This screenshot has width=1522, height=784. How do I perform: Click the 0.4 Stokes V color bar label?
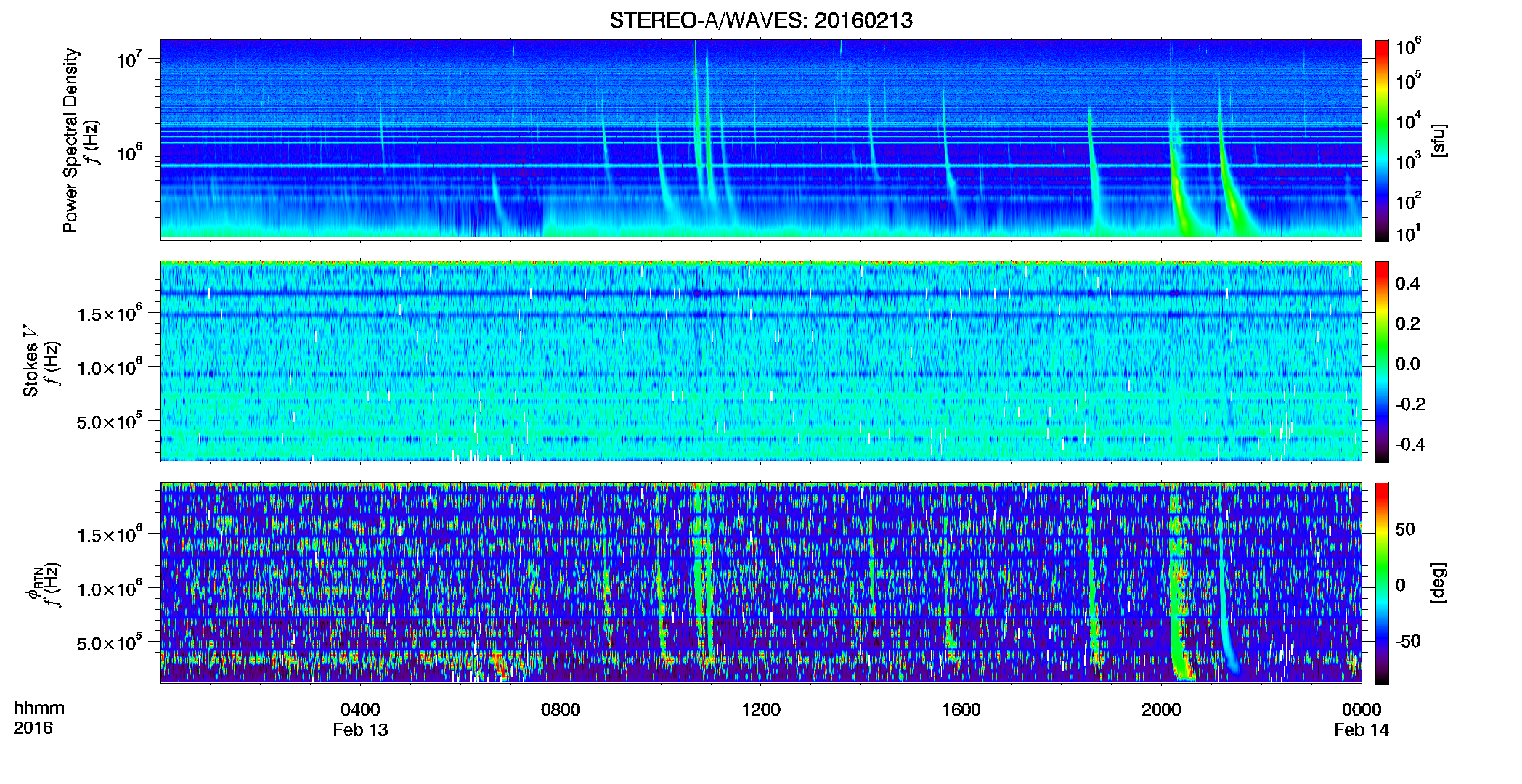point(1407,284)
